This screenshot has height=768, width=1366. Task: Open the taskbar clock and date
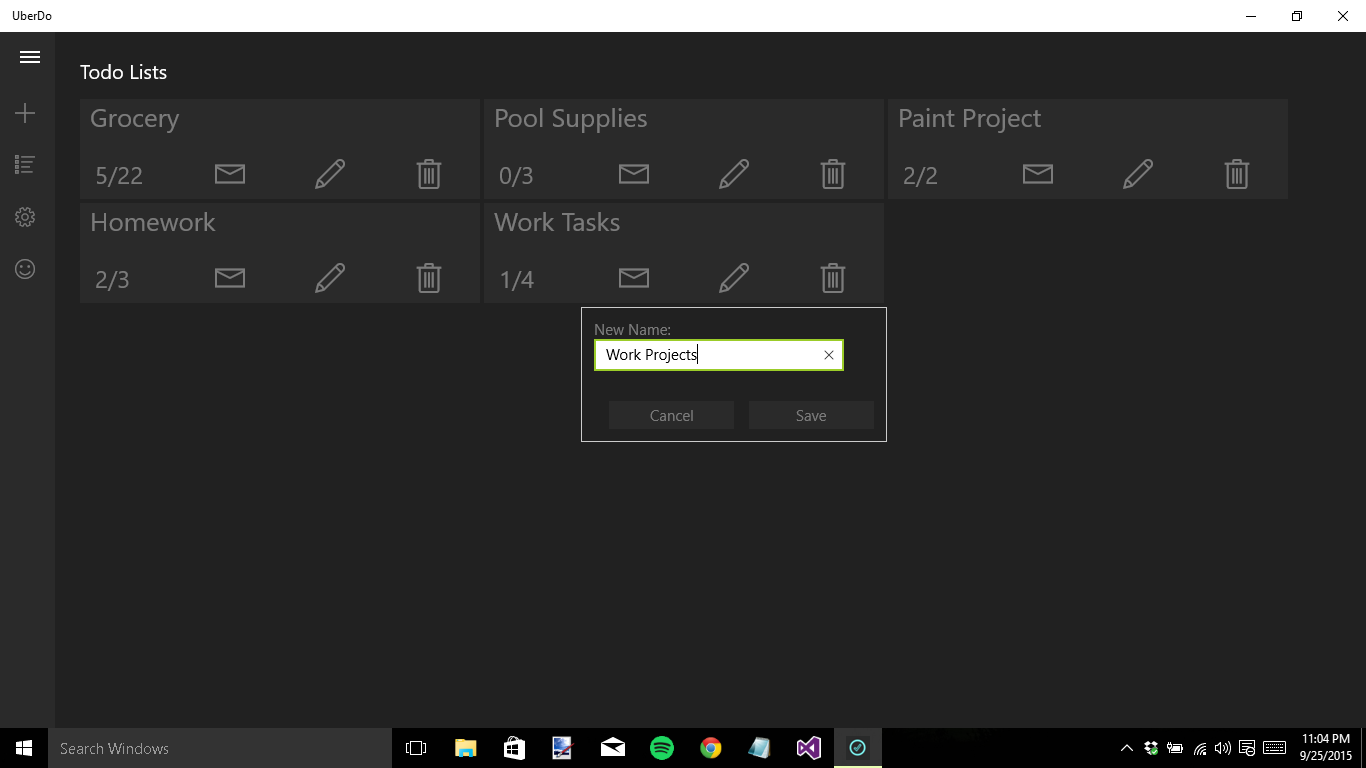(1326, 748)
